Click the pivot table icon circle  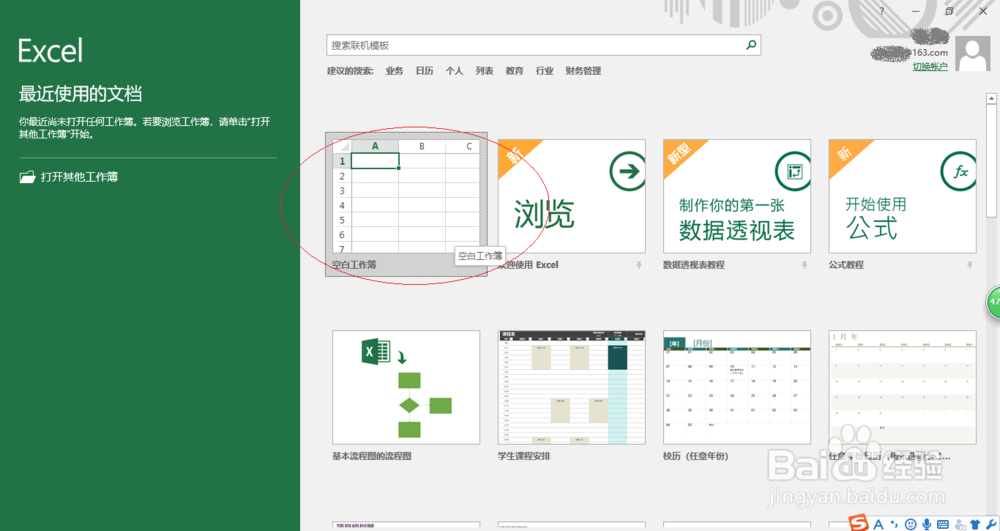[793, 171]
